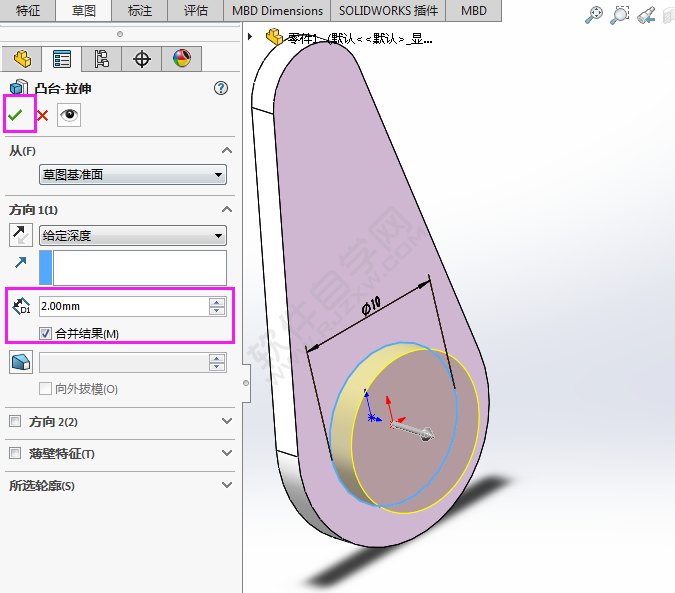
Task: Click the 2.00mm depth input field
Action: coord(124,306)
